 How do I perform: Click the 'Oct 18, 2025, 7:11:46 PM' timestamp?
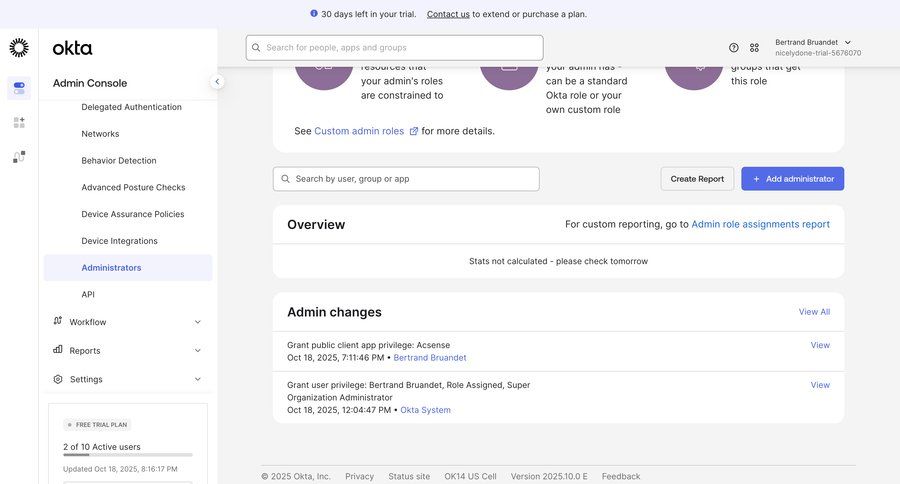(336, 358)
